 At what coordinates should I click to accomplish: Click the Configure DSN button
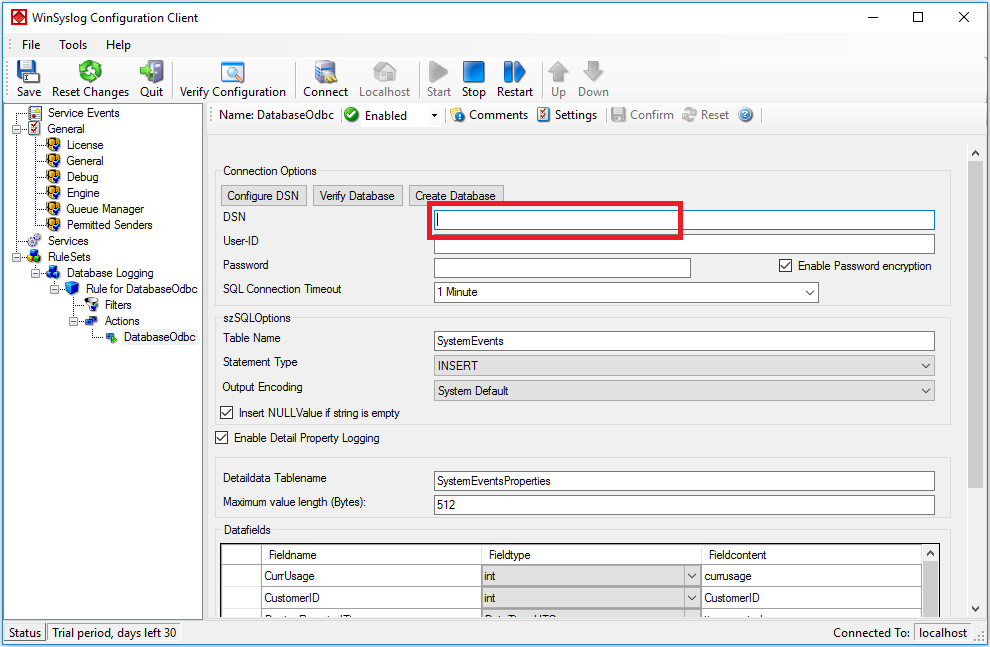263,196
